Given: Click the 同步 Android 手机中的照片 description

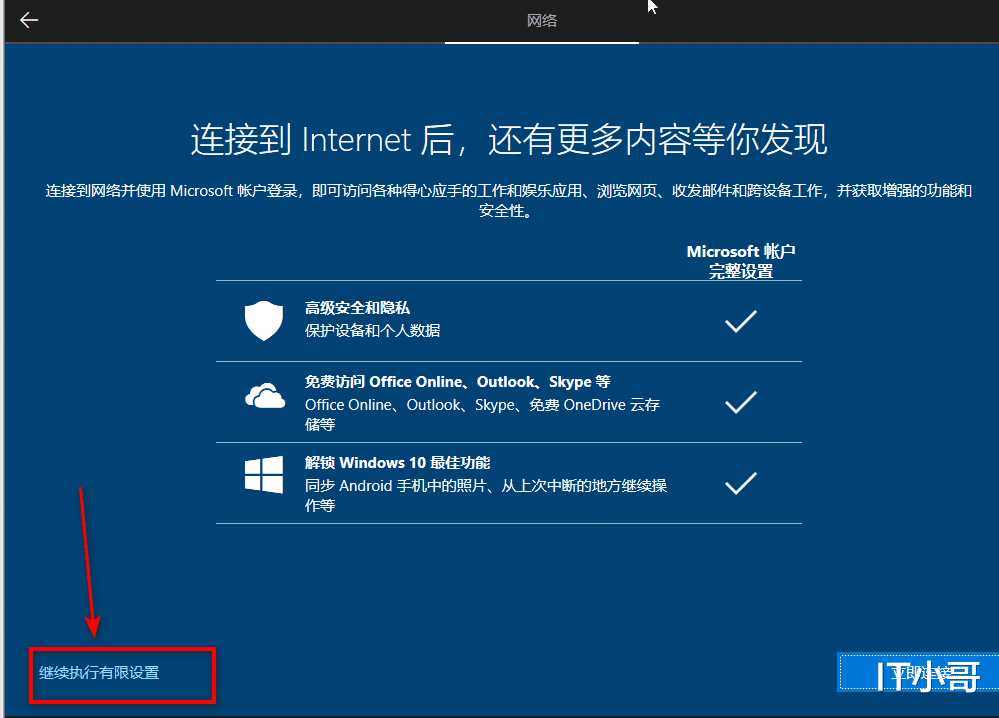Looking at the screenshot, I should tap(485, 495).
